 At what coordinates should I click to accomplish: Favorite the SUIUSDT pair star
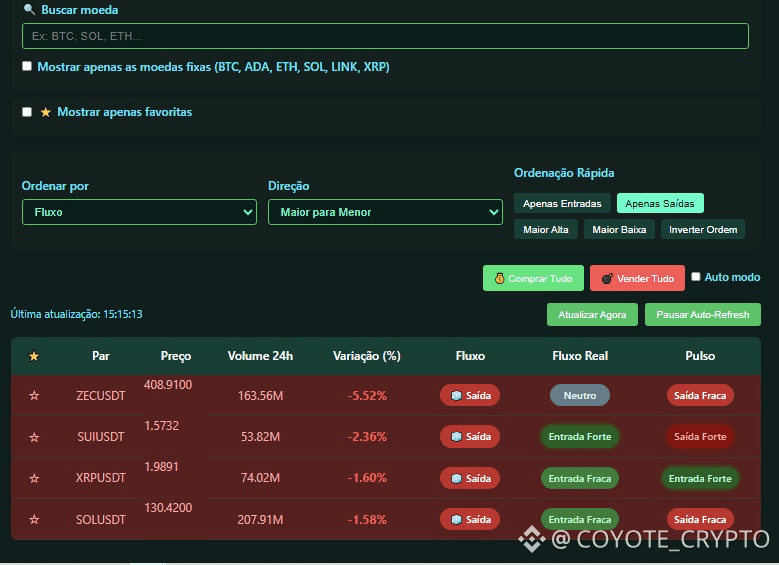[34, 437]
